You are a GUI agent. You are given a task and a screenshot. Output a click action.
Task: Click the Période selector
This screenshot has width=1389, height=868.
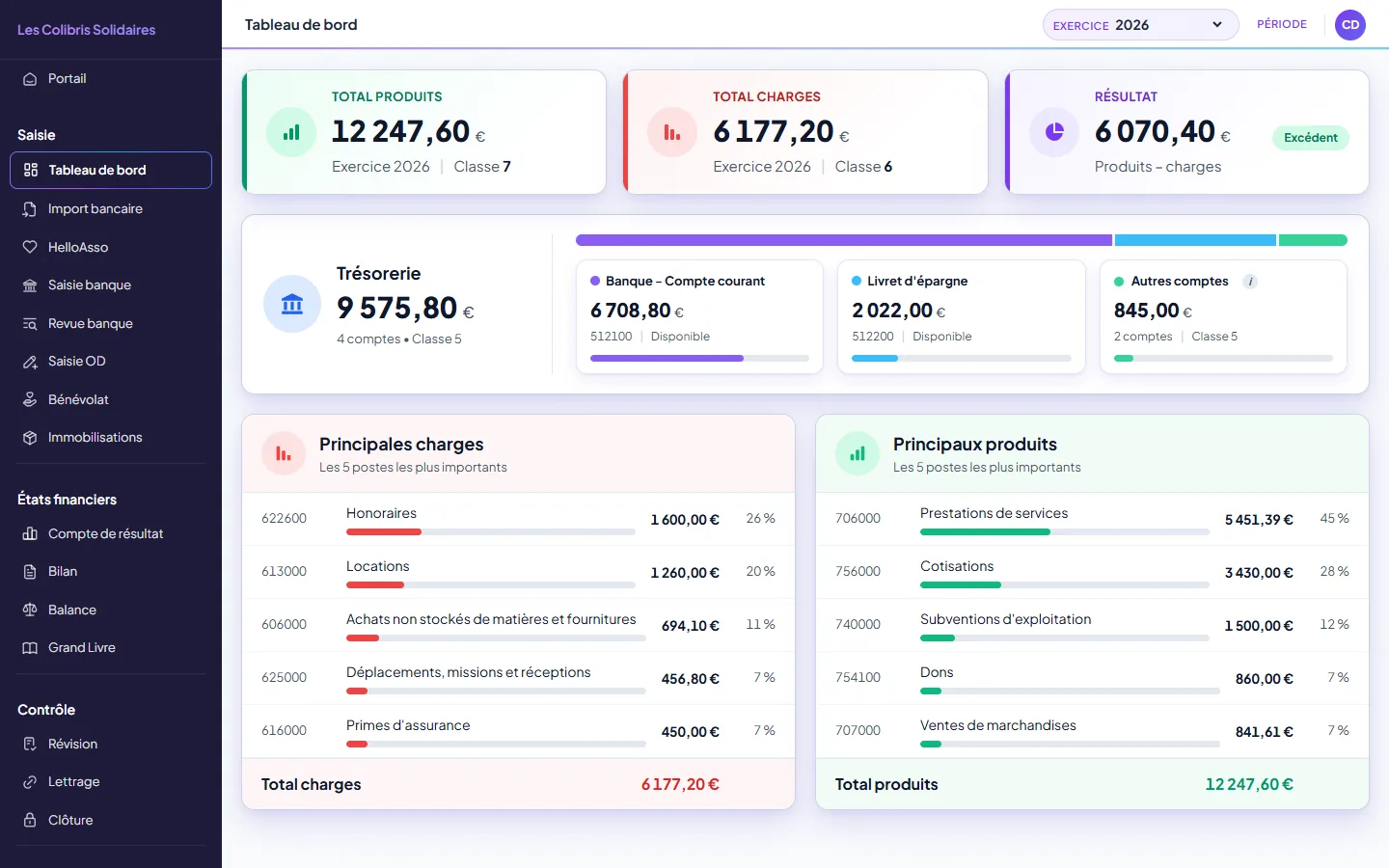[x=1282, y=24]
